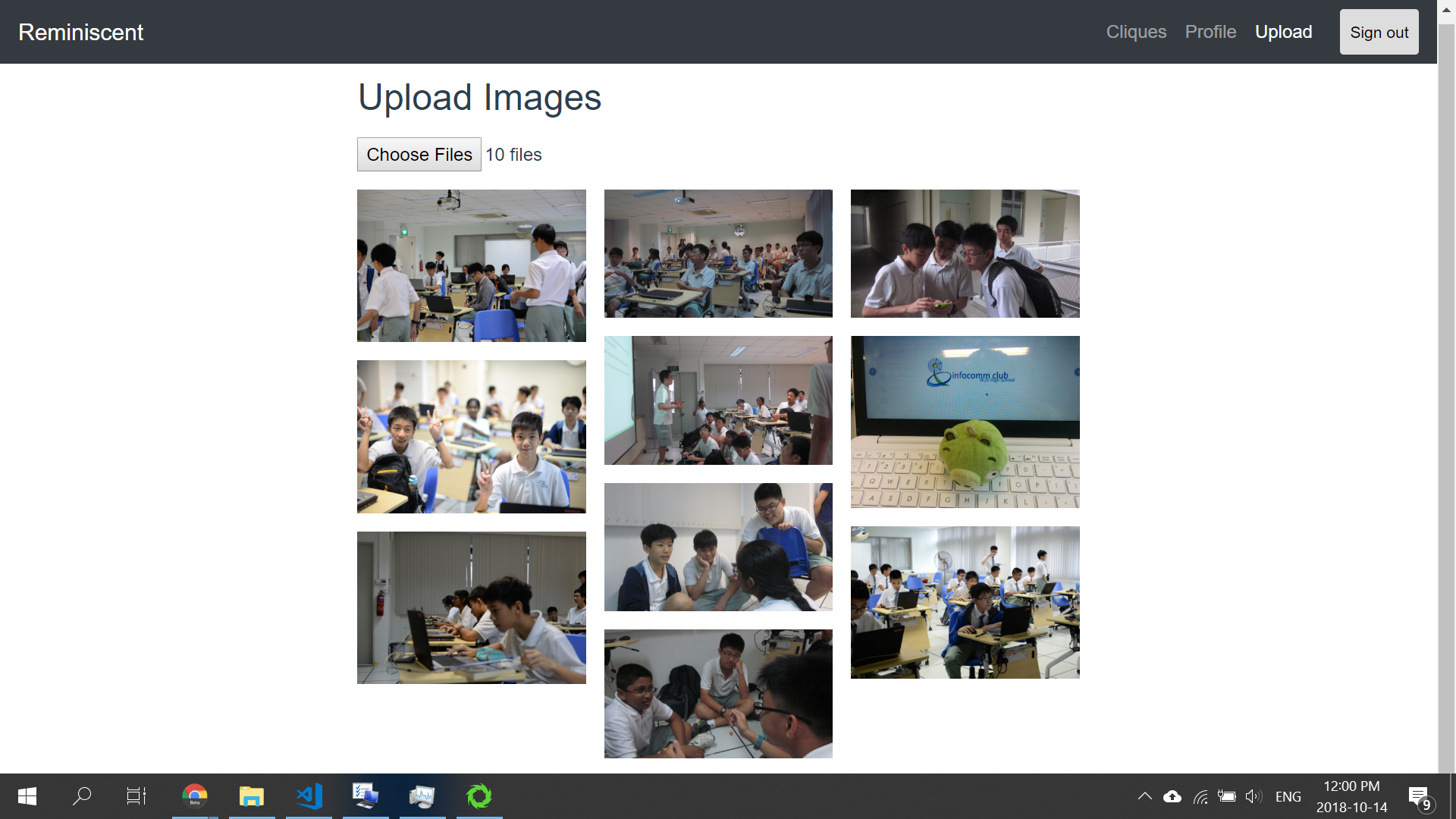Open the notification action center
1456x819 pixels.
click(x=1419, y=798)
